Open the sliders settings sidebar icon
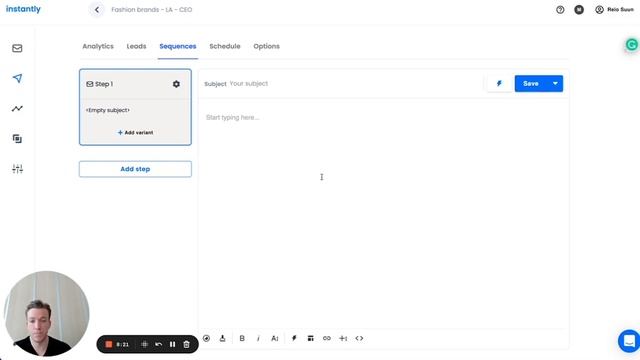This screenshot has width=640, height=360. [x=17, y=169]
